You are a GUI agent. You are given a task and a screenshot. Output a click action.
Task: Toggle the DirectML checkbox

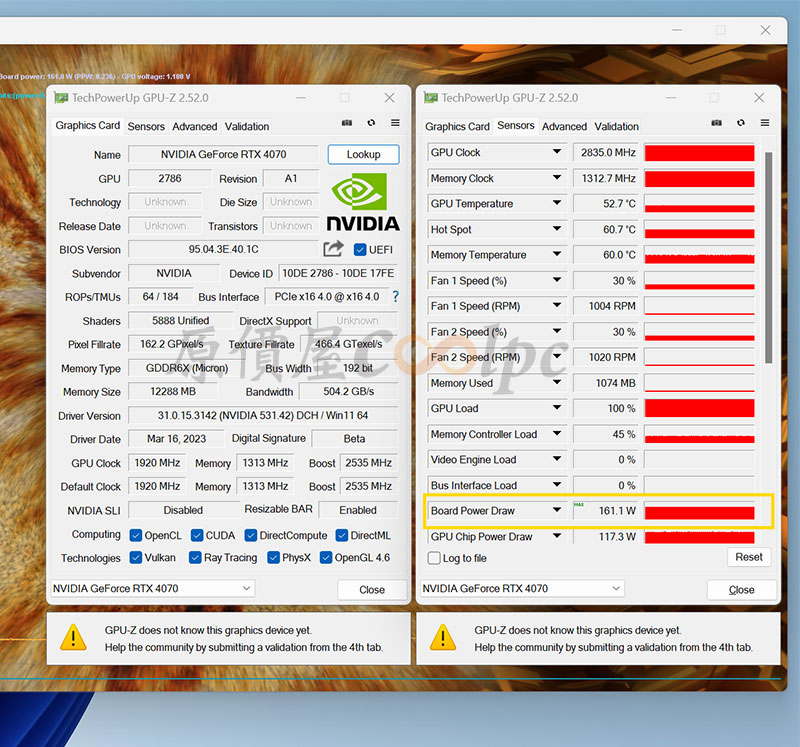click(341, 535)
